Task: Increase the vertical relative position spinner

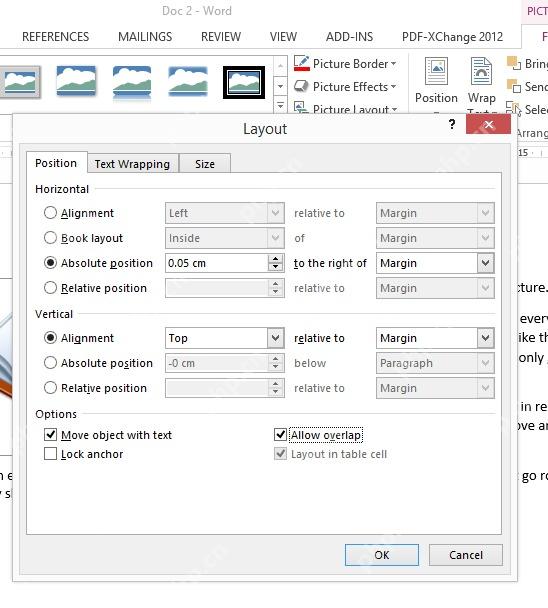Action: pos(275,384)
